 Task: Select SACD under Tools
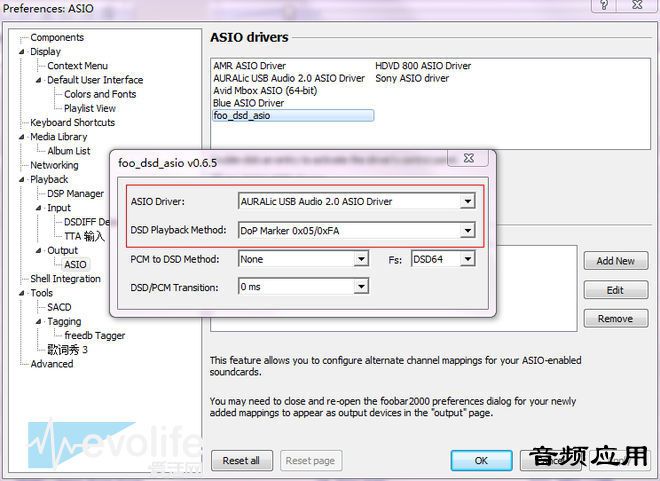point(59,307)
